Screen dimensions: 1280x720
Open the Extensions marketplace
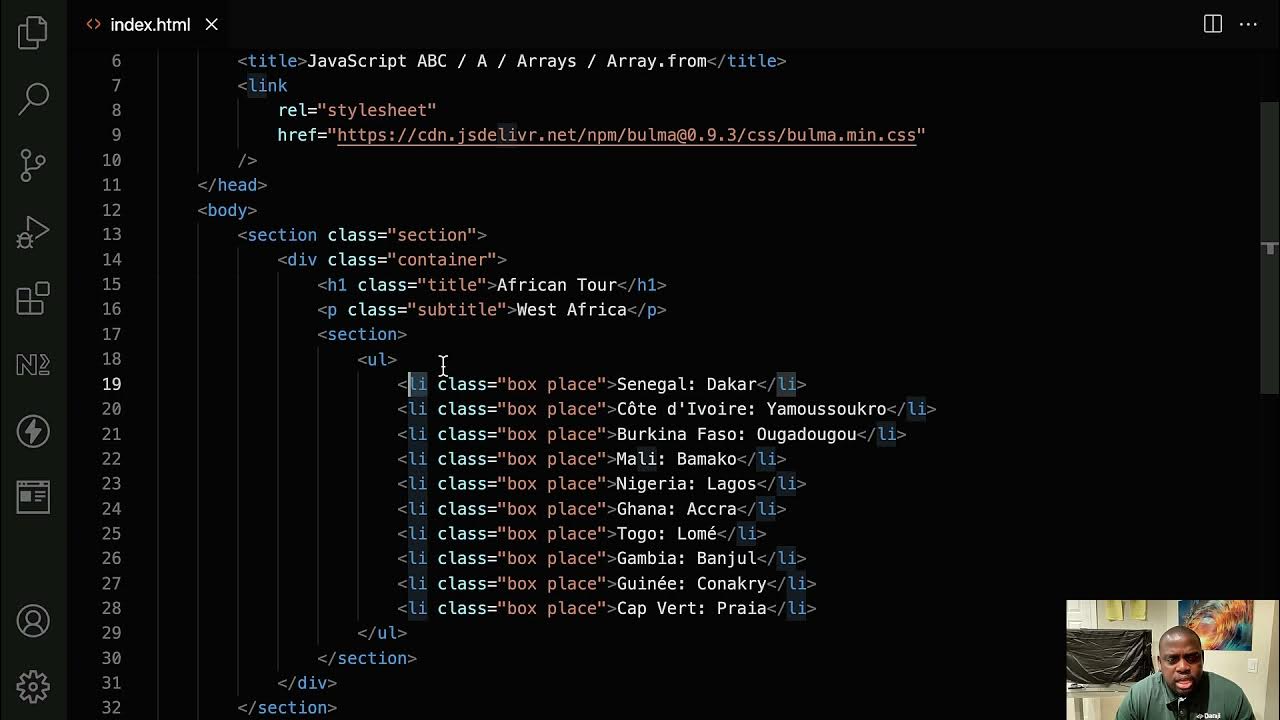[x=33, y=298]
